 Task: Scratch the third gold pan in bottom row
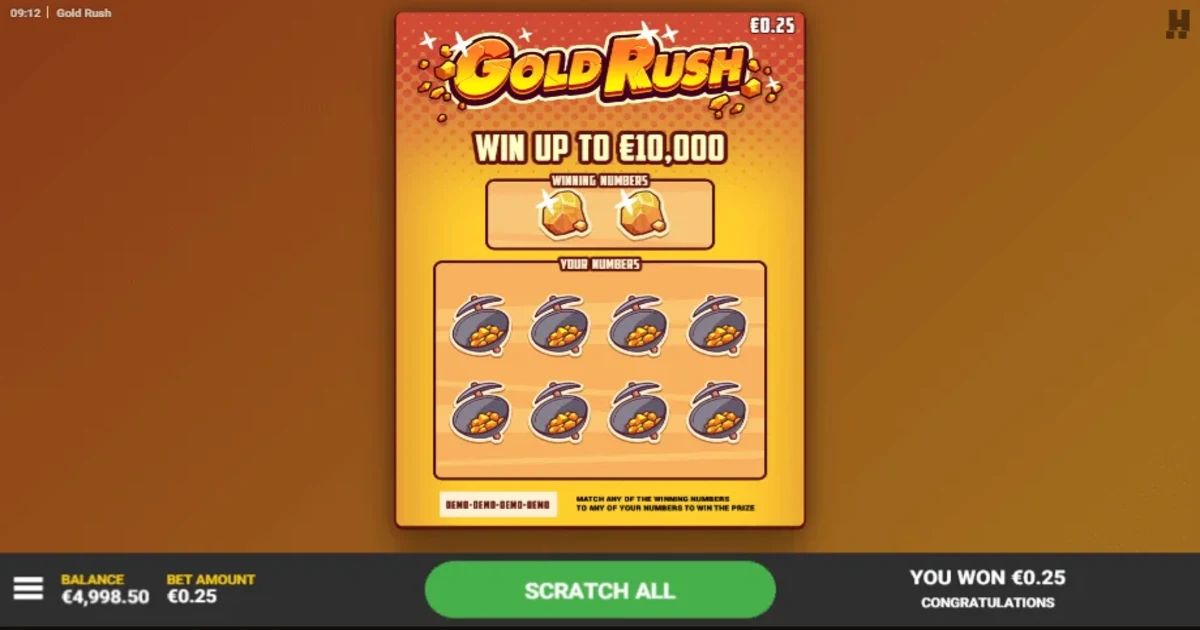click(639, 411)
